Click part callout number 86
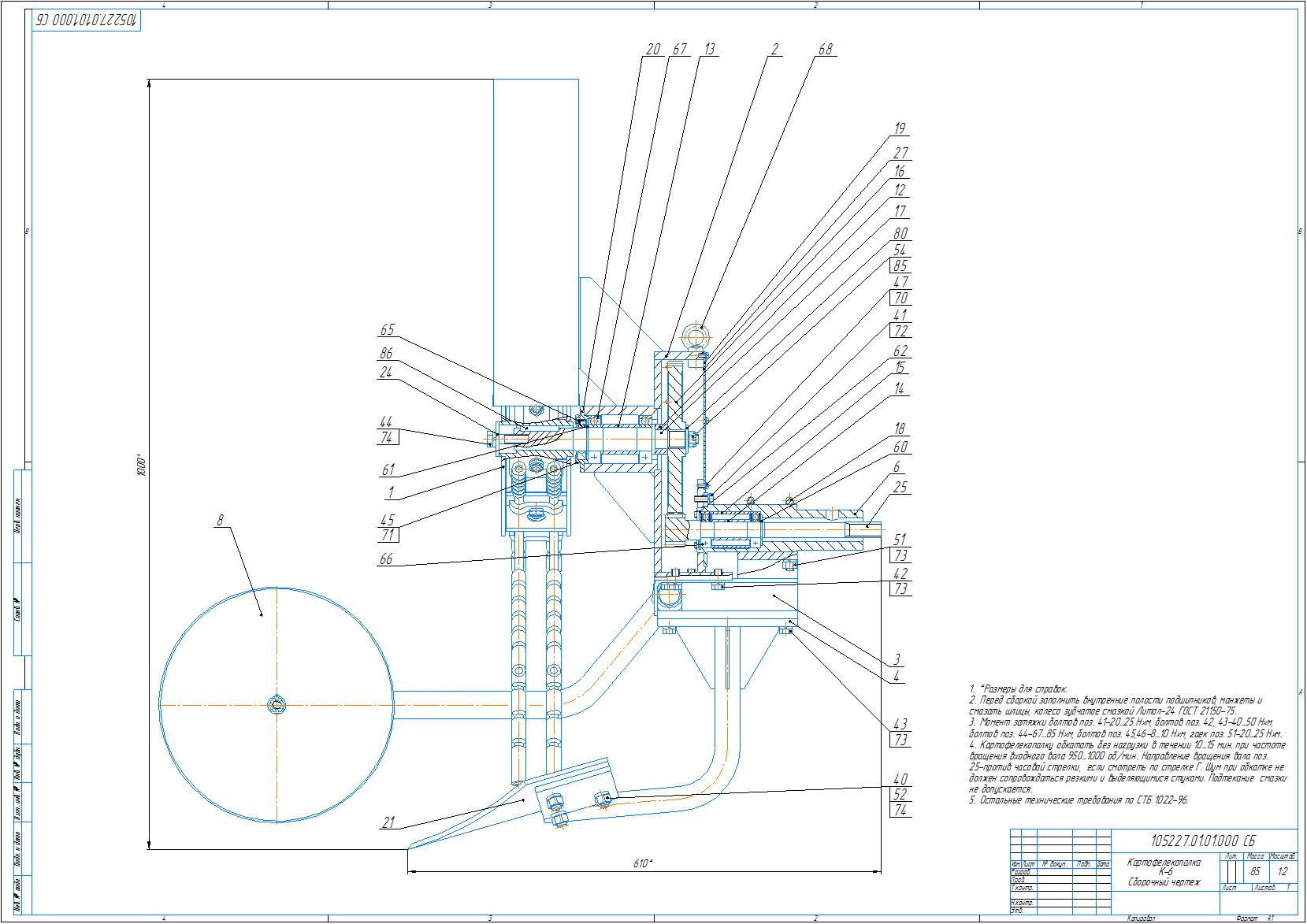 [386, 354]
